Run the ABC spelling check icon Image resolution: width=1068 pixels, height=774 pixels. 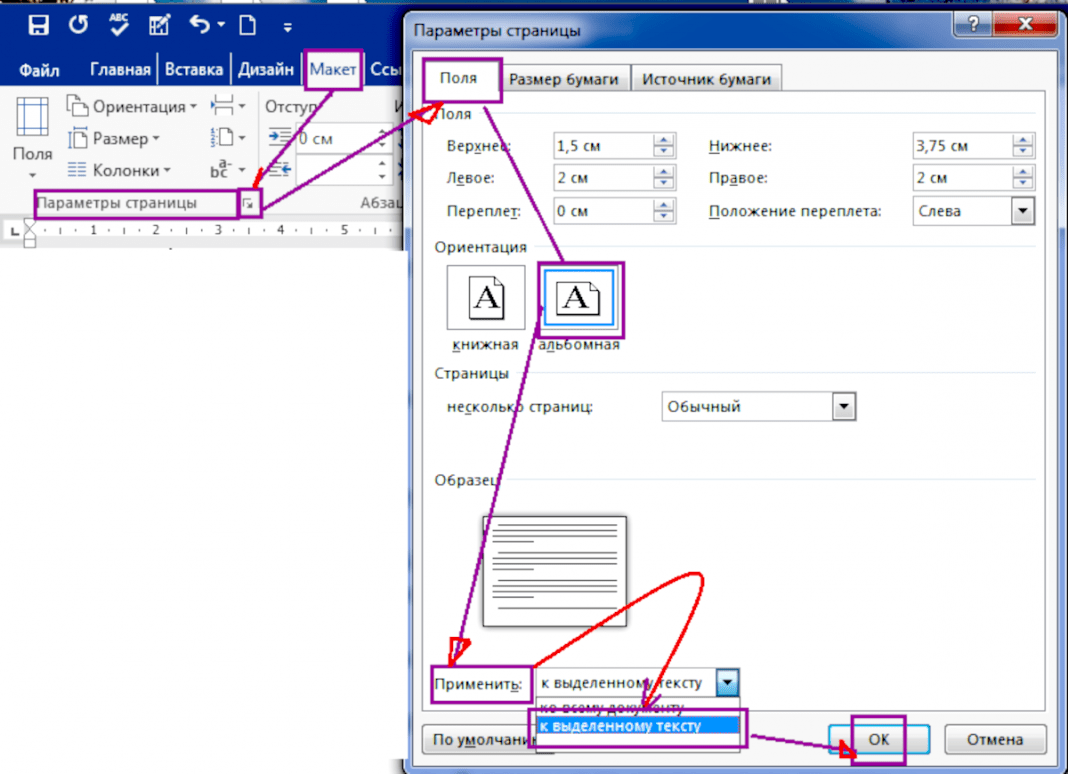[x=119, y=25]
